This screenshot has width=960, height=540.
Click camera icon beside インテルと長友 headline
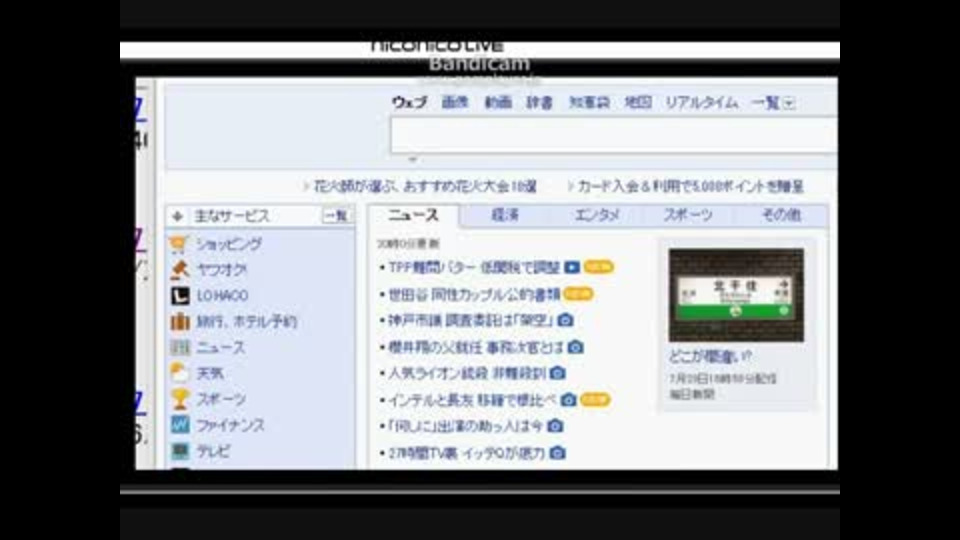[x=568, y=400]
